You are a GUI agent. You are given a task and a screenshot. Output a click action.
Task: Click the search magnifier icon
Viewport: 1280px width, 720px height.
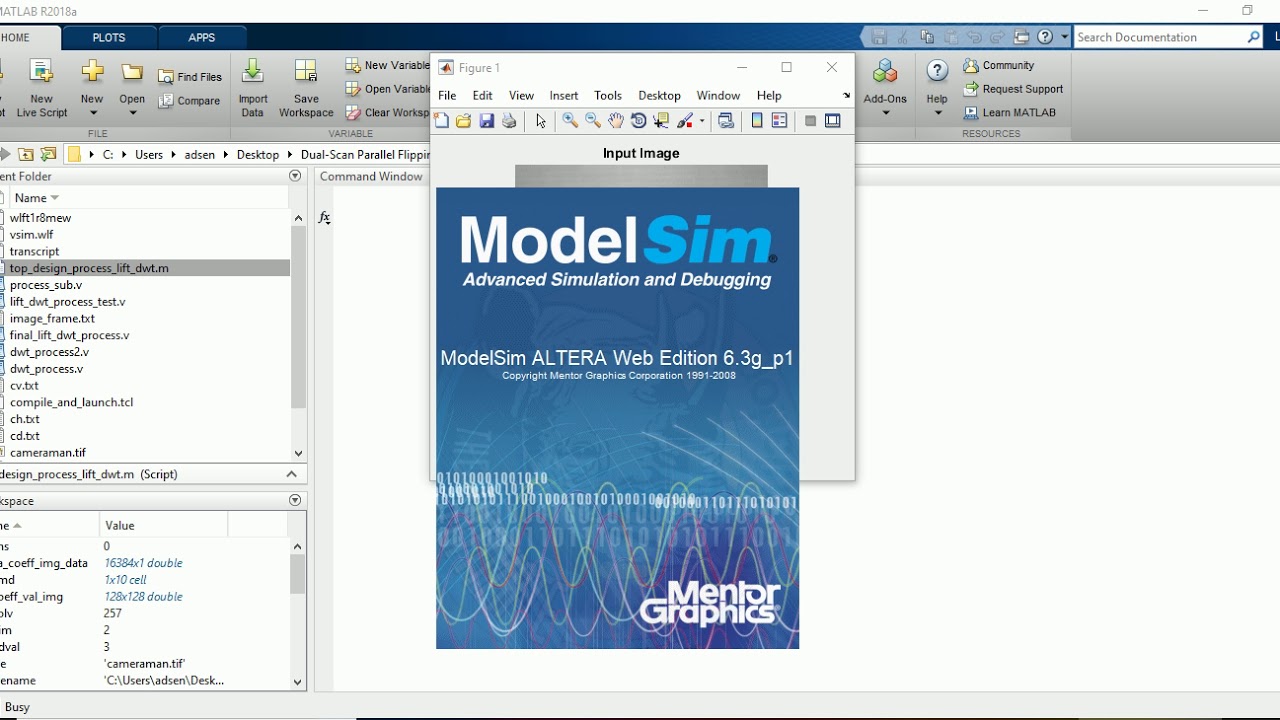click(1253, 37)
